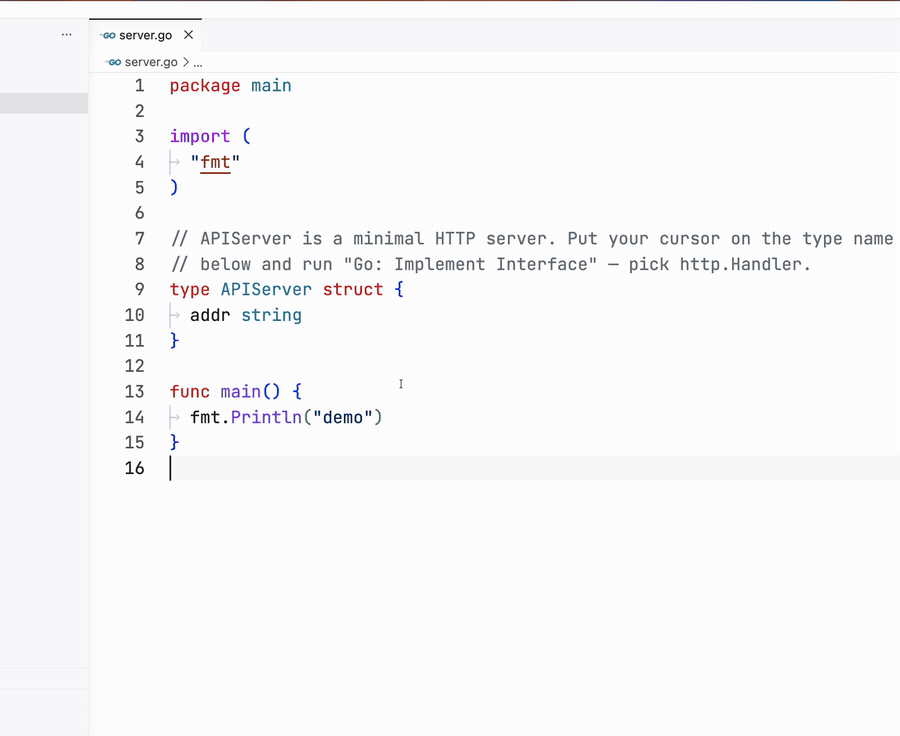
Task: Click the APIServer type name on line 9
Action: [x=266, y=289]
